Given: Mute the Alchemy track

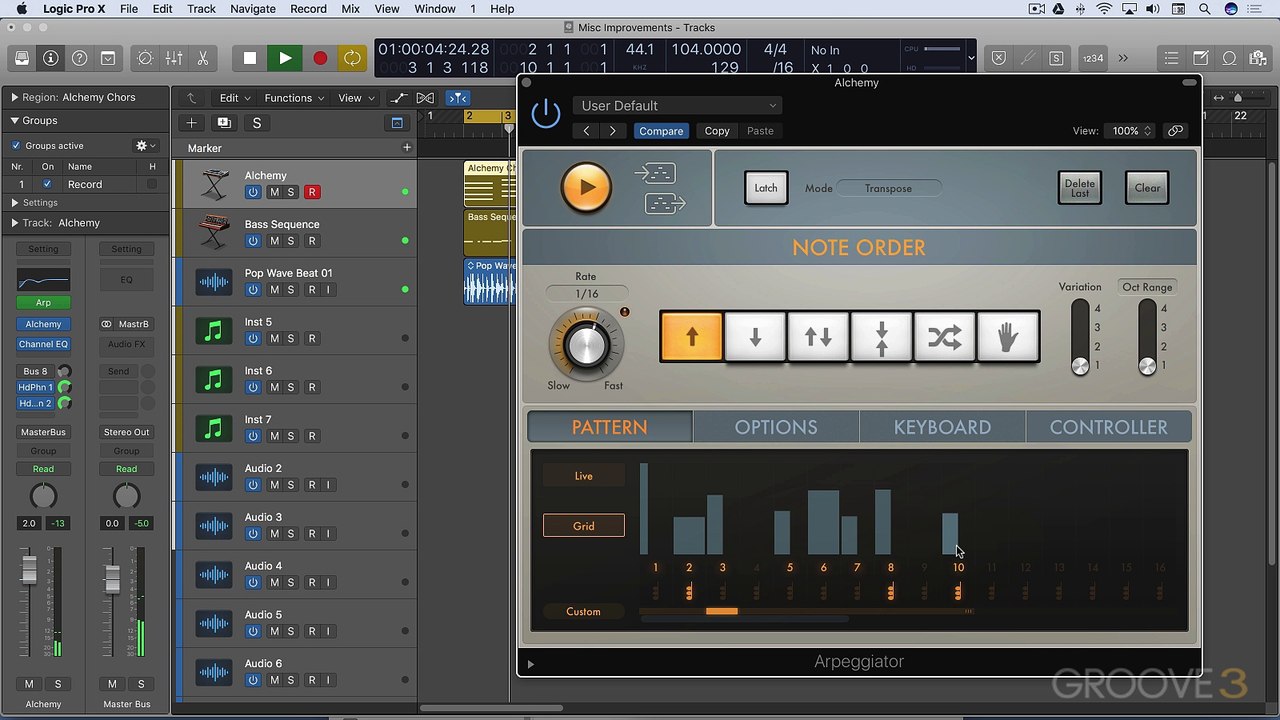Looking at the screenshot, I should click(x=274, y=192).
